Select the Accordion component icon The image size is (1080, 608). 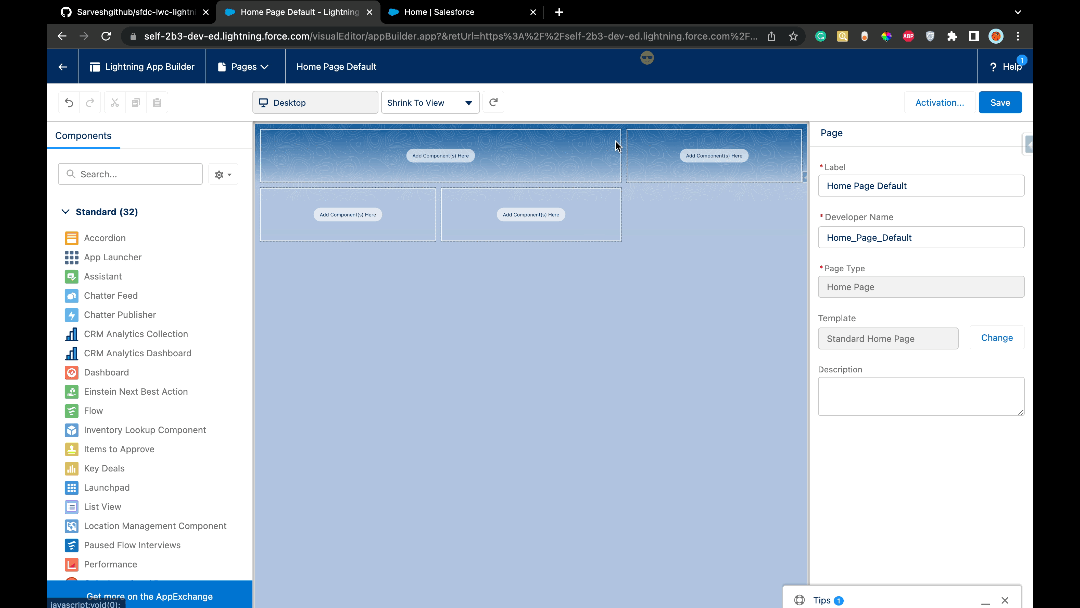pos(72,238)
